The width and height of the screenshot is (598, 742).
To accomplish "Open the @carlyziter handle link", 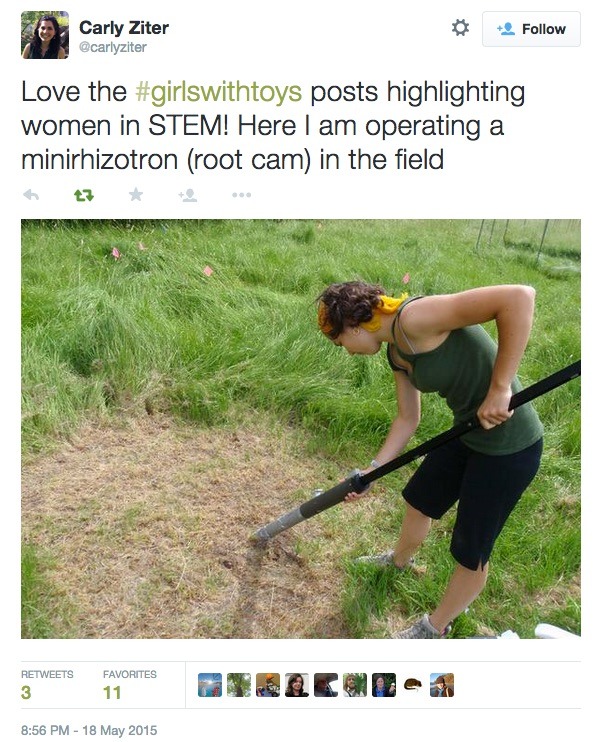I will click(113, 47).
